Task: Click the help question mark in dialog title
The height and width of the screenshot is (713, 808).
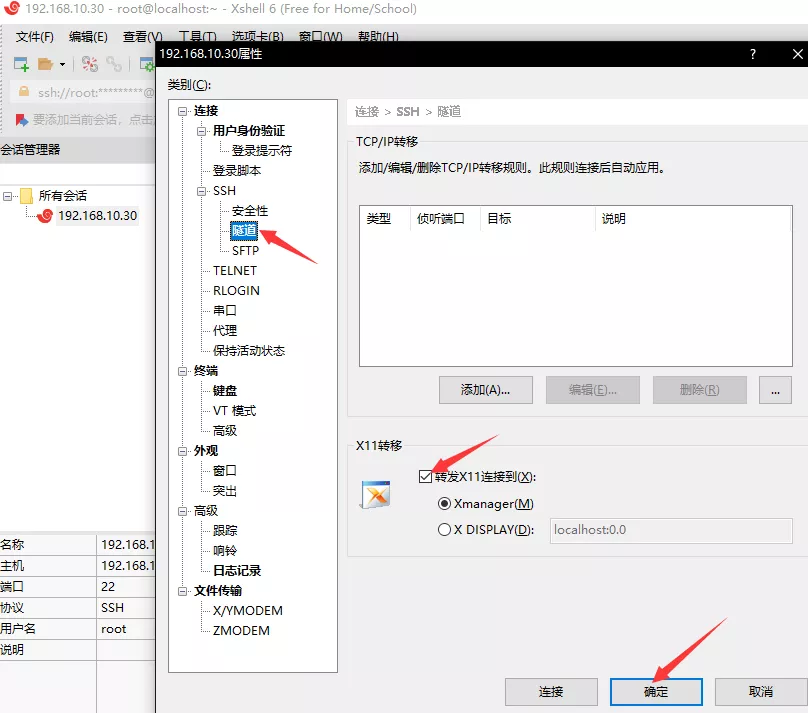Action: [753, 55]
